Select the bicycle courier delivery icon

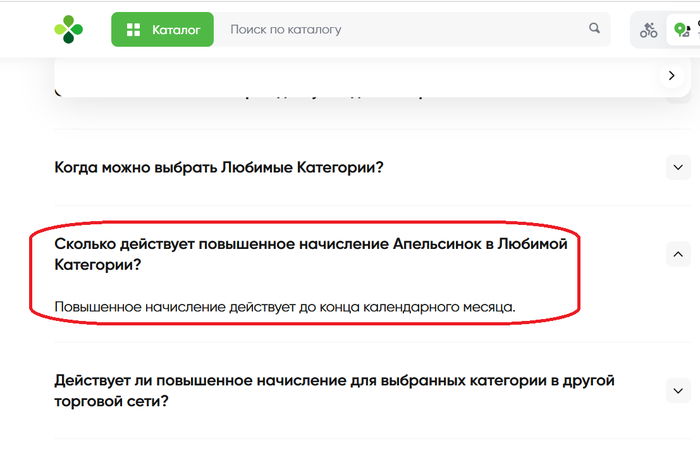tap(649, 30)
